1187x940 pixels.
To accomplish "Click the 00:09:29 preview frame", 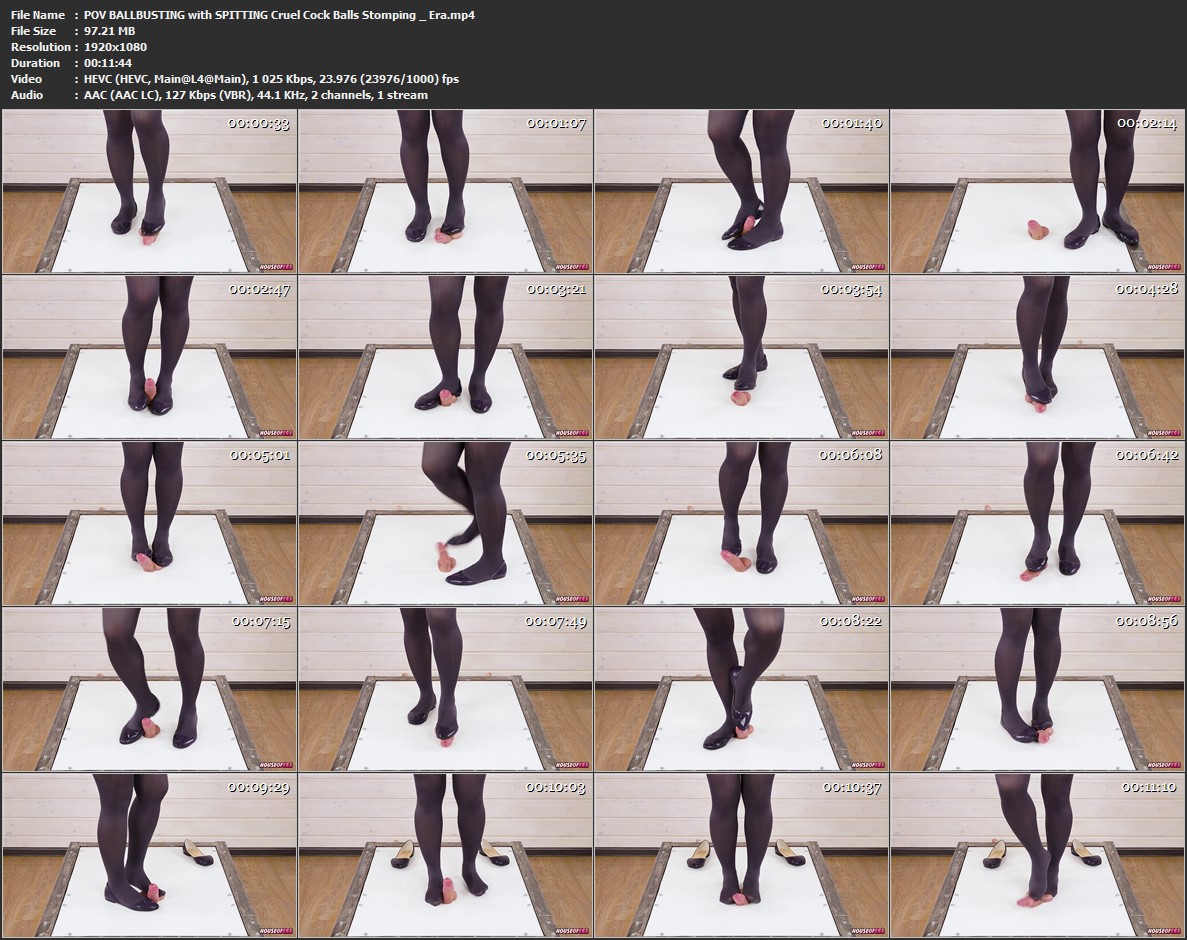I will [150, 855].
